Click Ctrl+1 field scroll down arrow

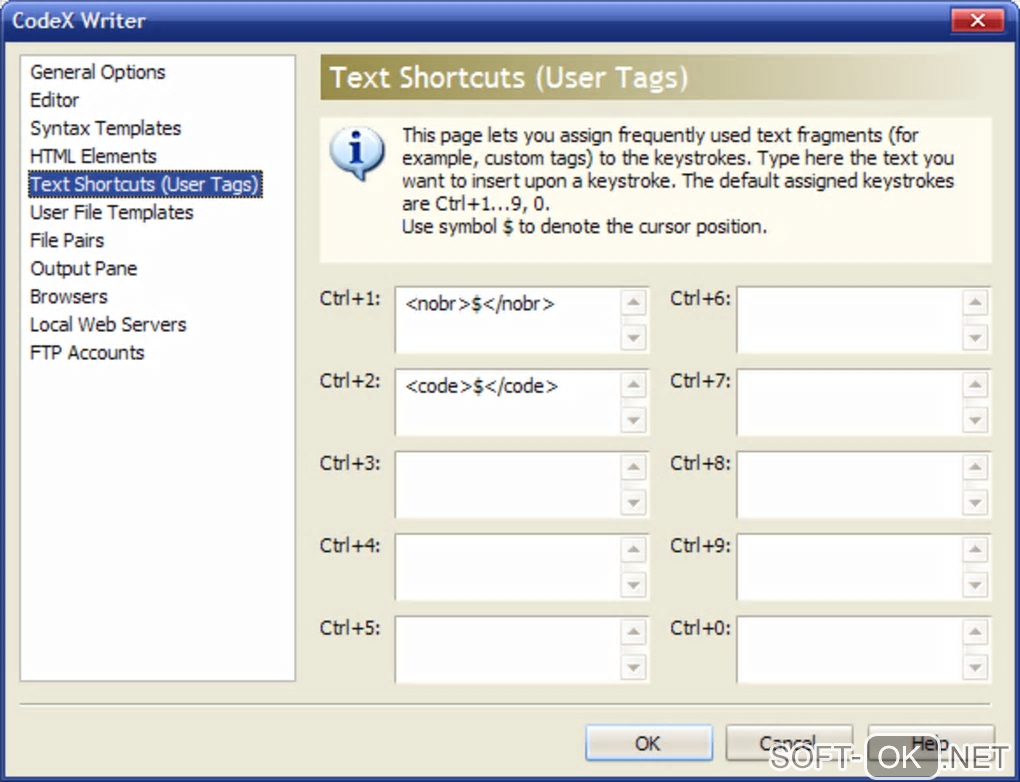(634, 338)
